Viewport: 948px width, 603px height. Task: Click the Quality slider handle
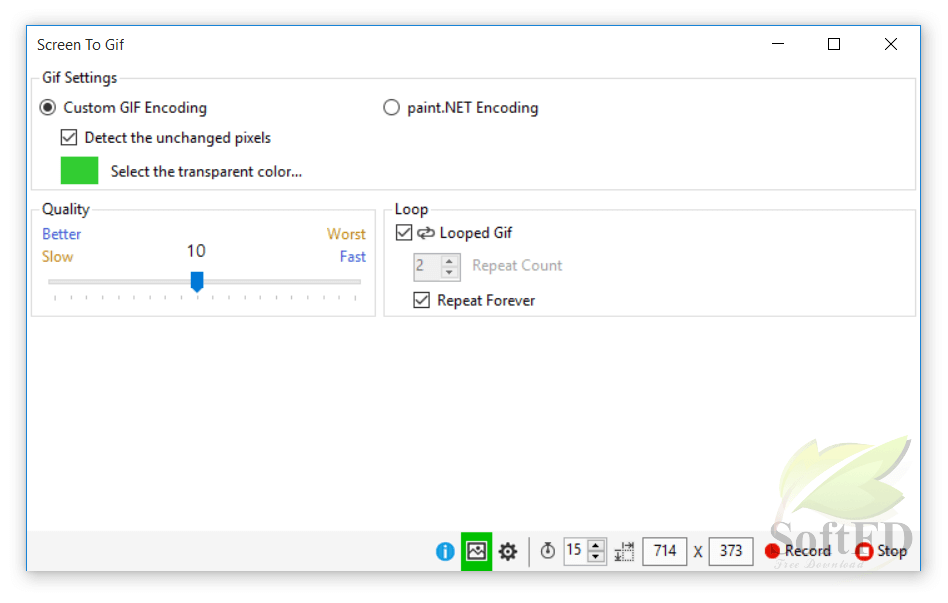tap(196, 281)
